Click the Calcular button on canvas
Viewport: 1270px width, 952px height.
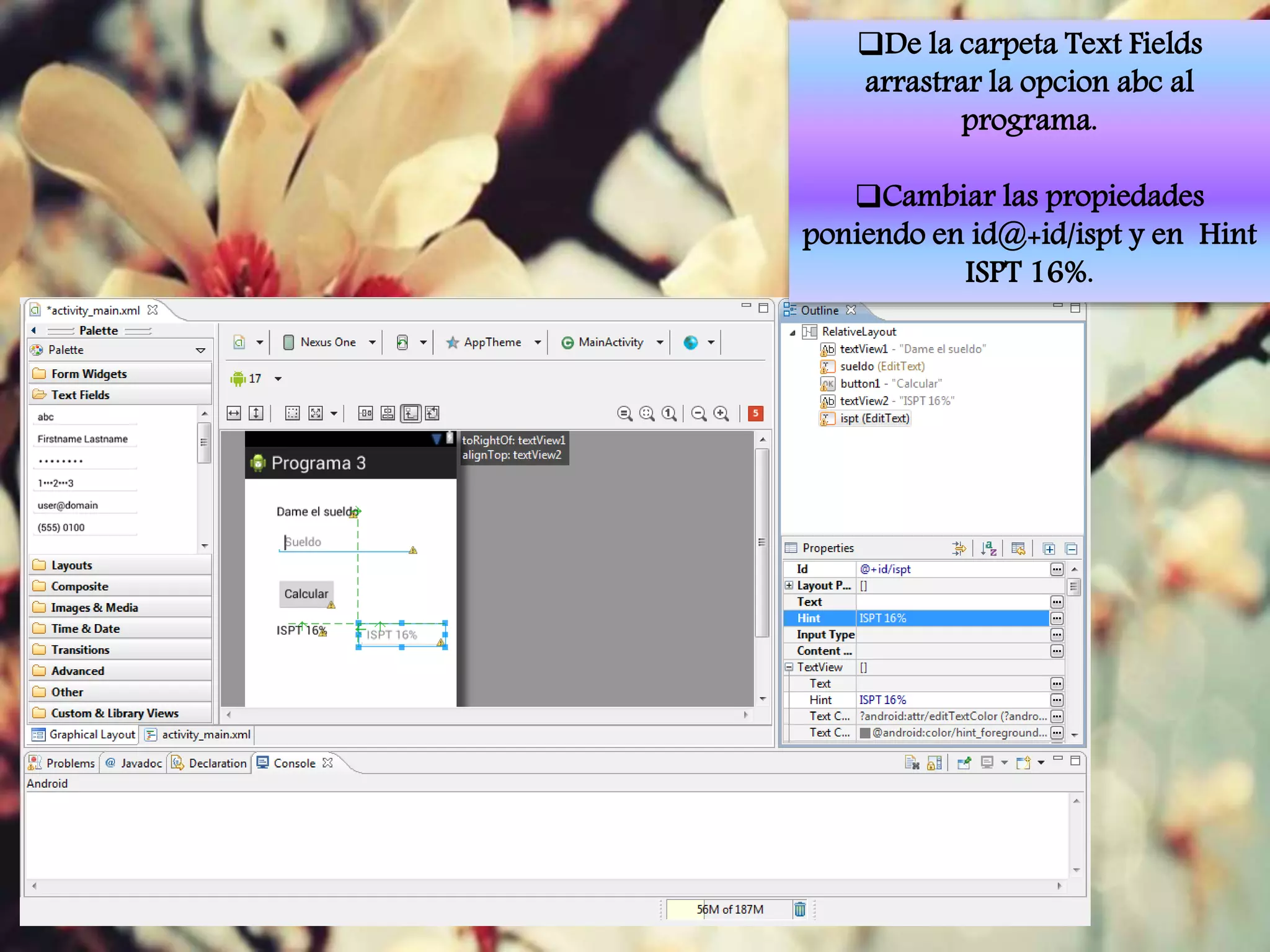tap(306, 594)
